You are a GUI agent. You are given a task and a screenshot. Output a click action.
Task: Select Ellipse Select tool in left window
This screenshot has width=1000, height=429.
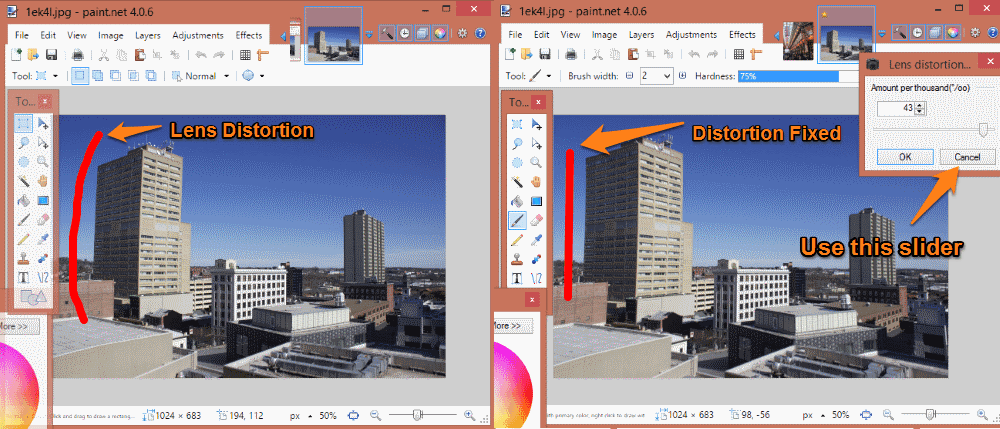click(24, 162)
